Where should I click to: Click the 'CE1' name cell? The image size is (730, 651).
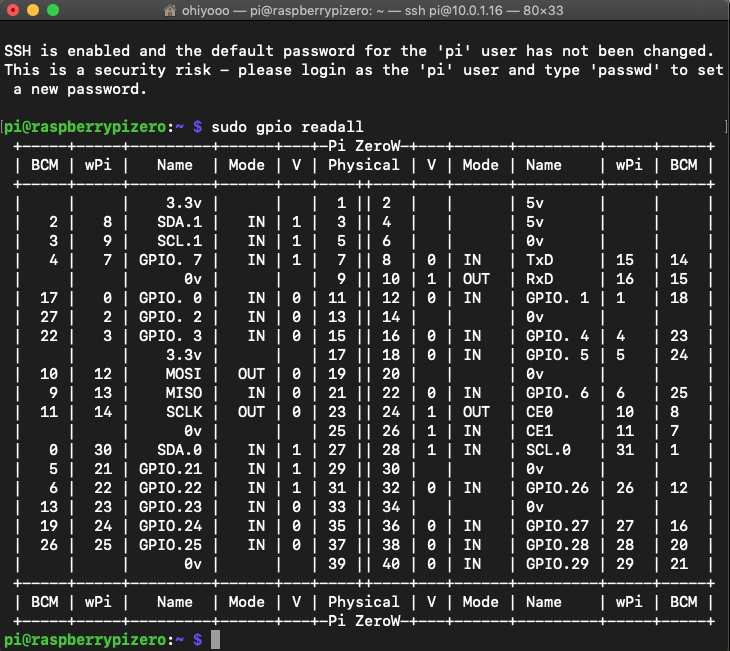[540, 431]
